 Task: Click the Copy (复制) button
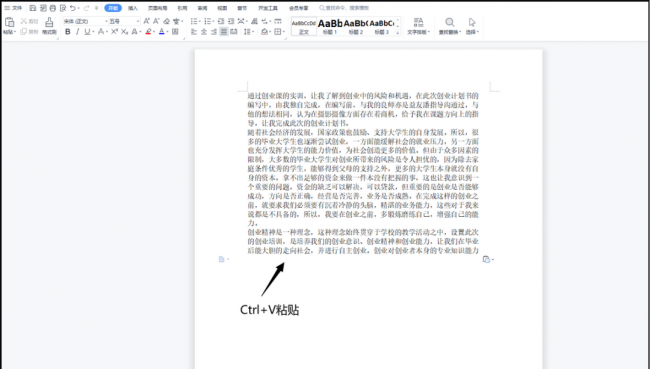point(29,32)
